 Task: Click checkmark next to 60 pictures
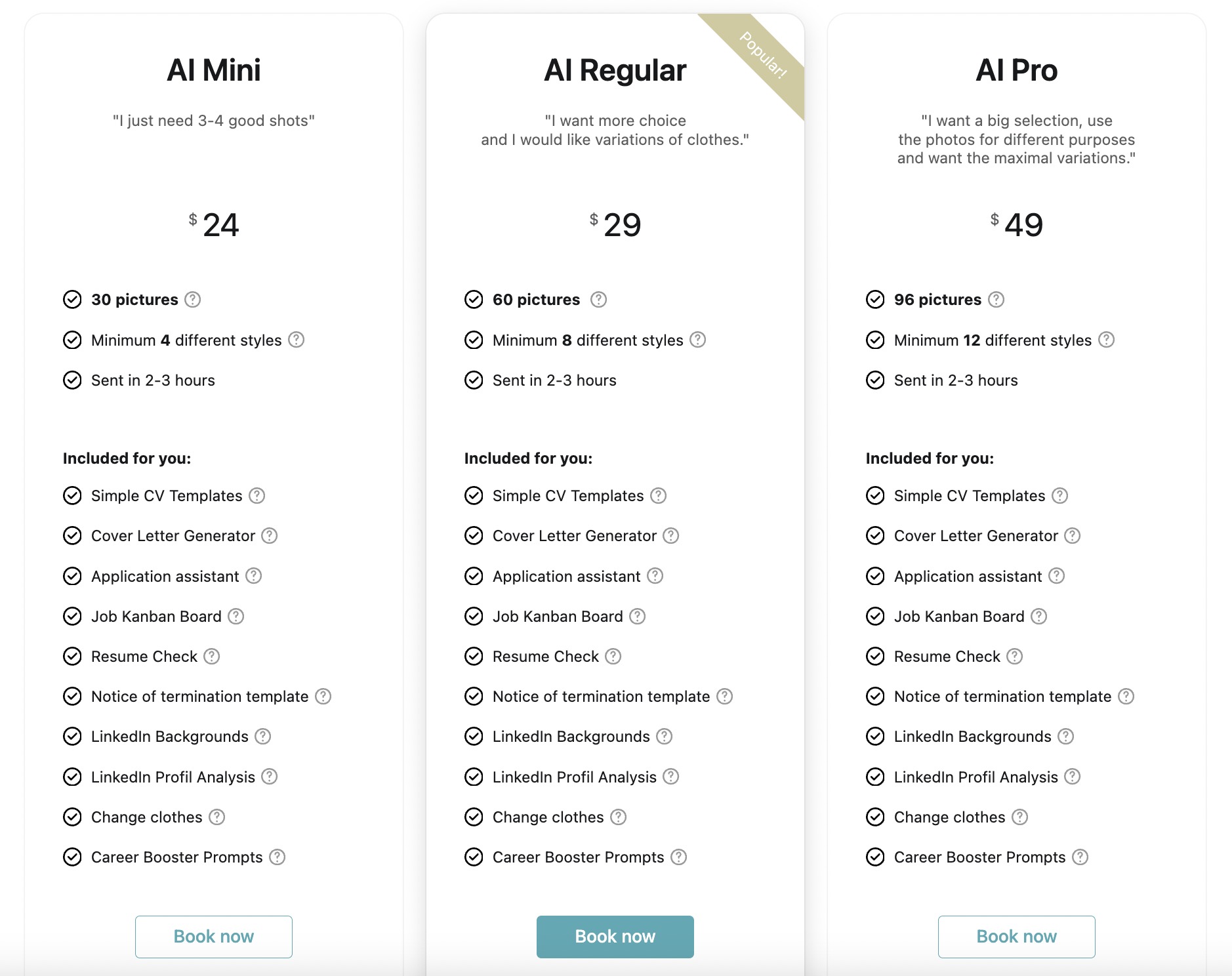[474, 300]
